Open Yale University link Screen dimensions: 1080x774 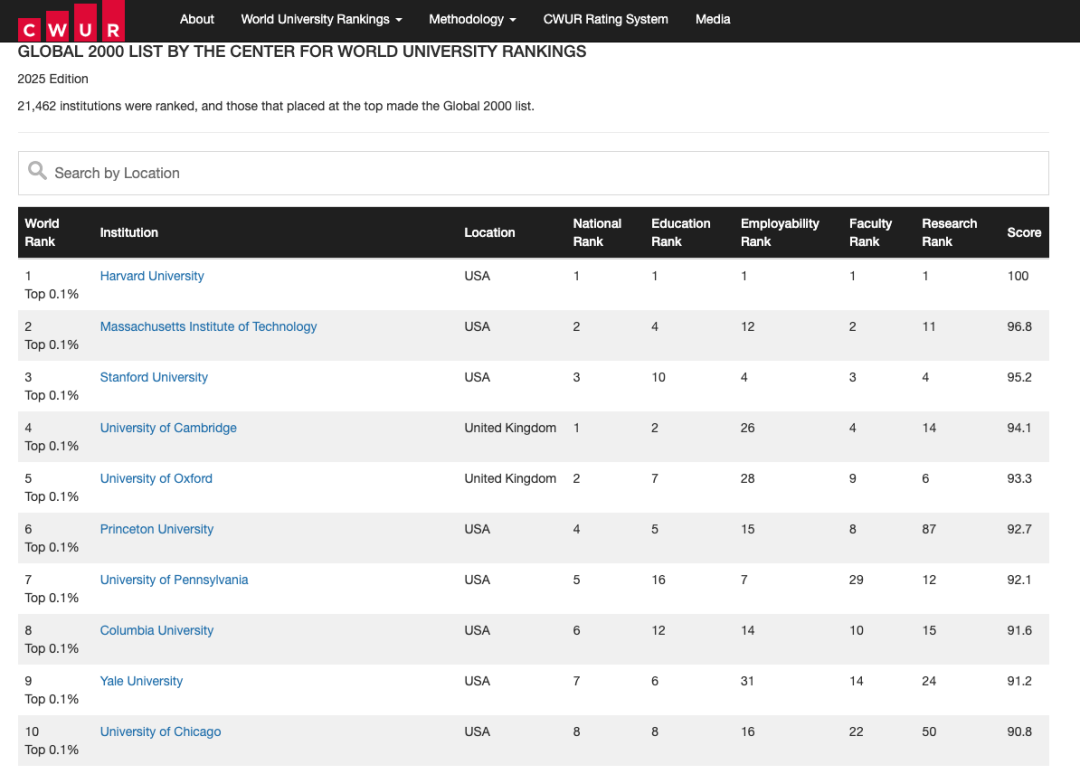141,681
